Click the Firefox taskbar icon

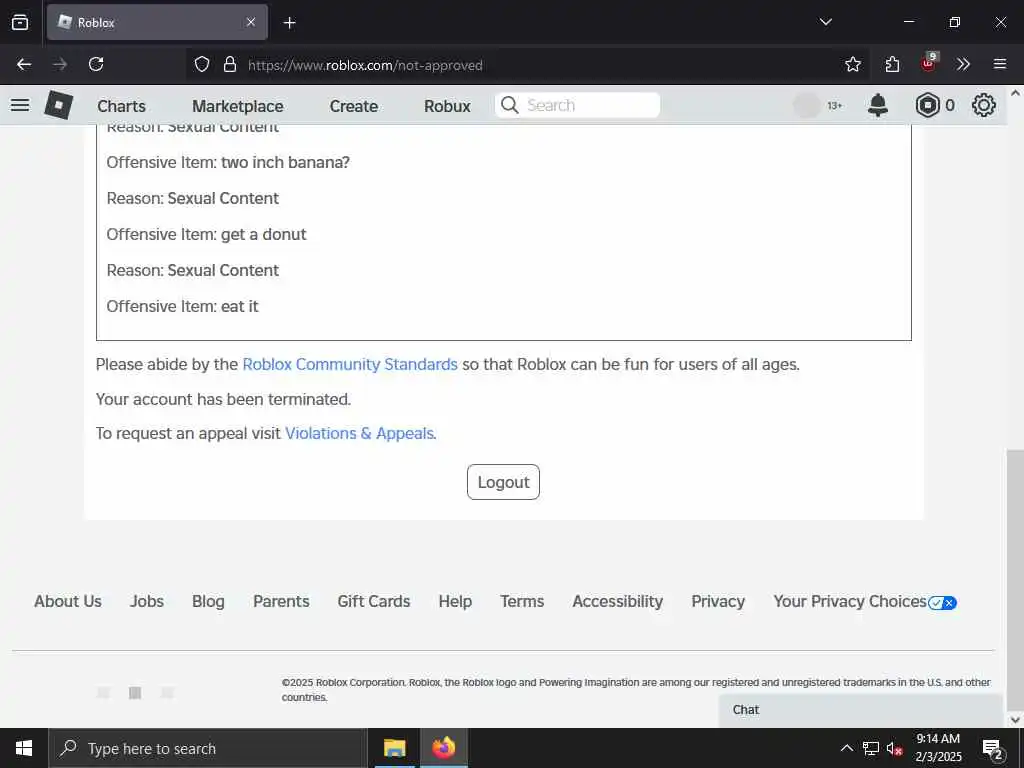tap(443, 748)
